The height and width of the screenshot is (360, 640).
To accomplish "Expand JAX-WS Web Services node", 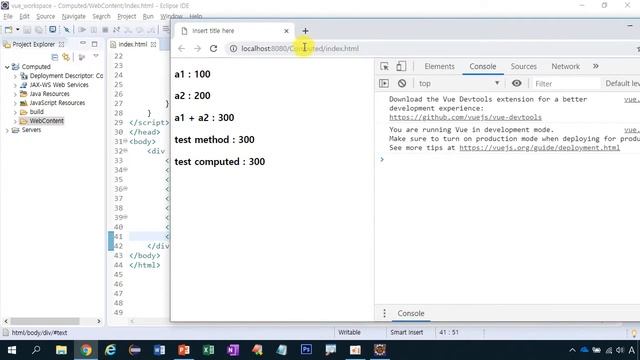I will pos(15,85).
